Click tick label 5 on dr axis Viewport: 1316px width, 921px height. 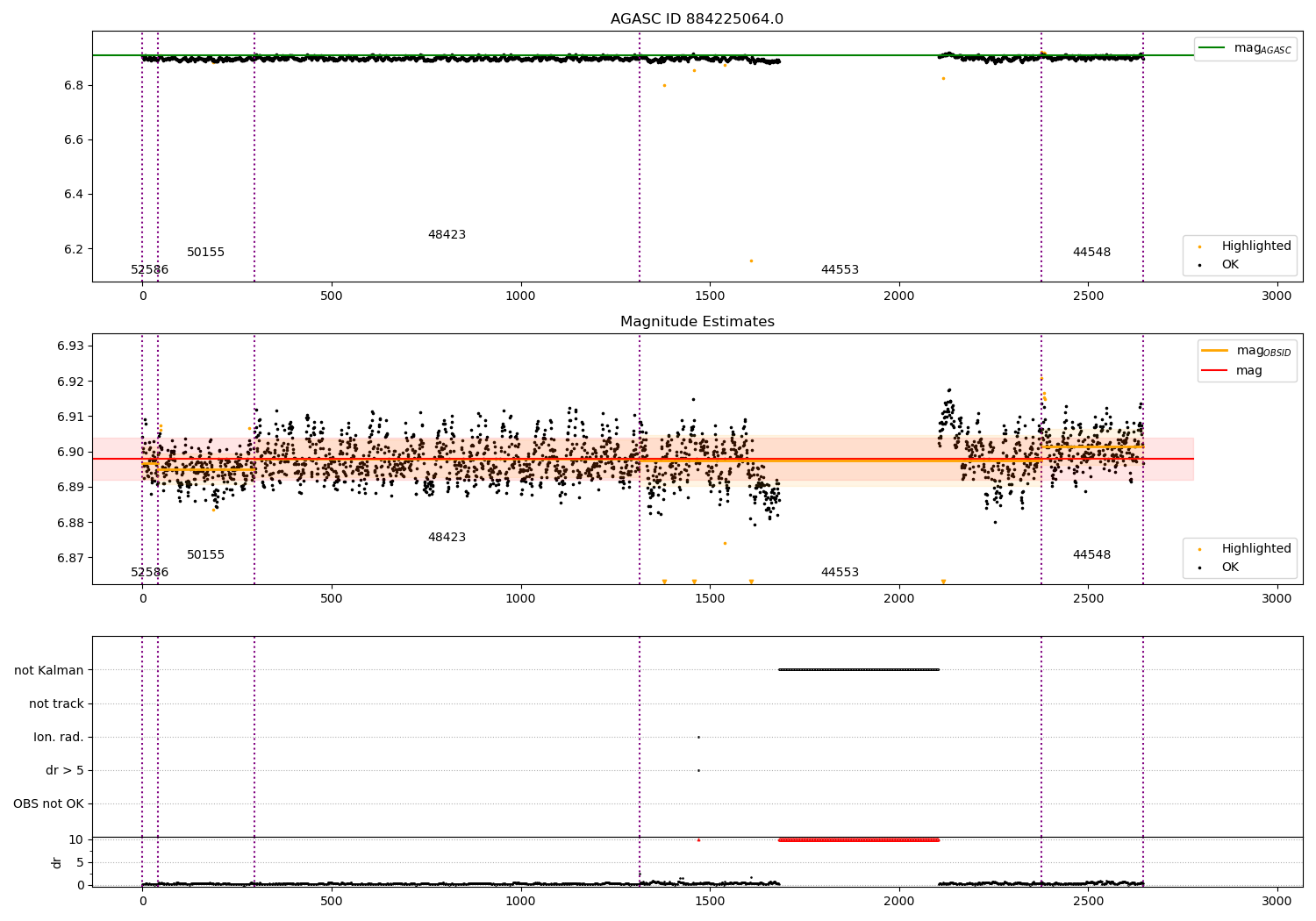click(x=80, y=863)
